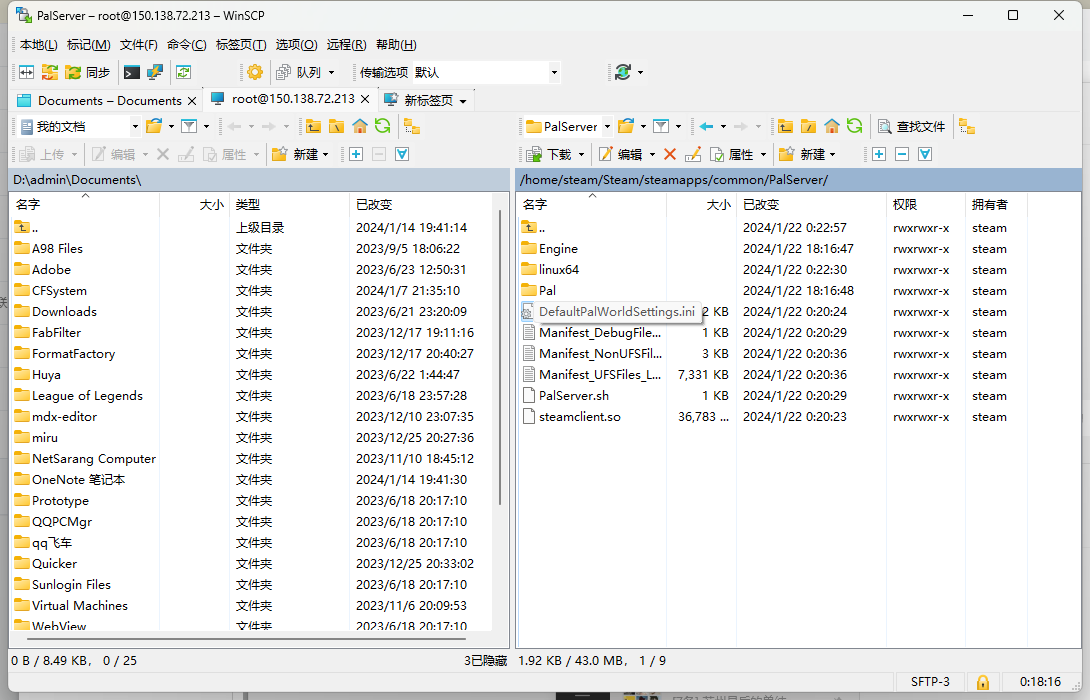The height and width of the screenshot is (700, 1090).
Task: Click the globe refresh session icon
Action: click(x=623, y=72)
